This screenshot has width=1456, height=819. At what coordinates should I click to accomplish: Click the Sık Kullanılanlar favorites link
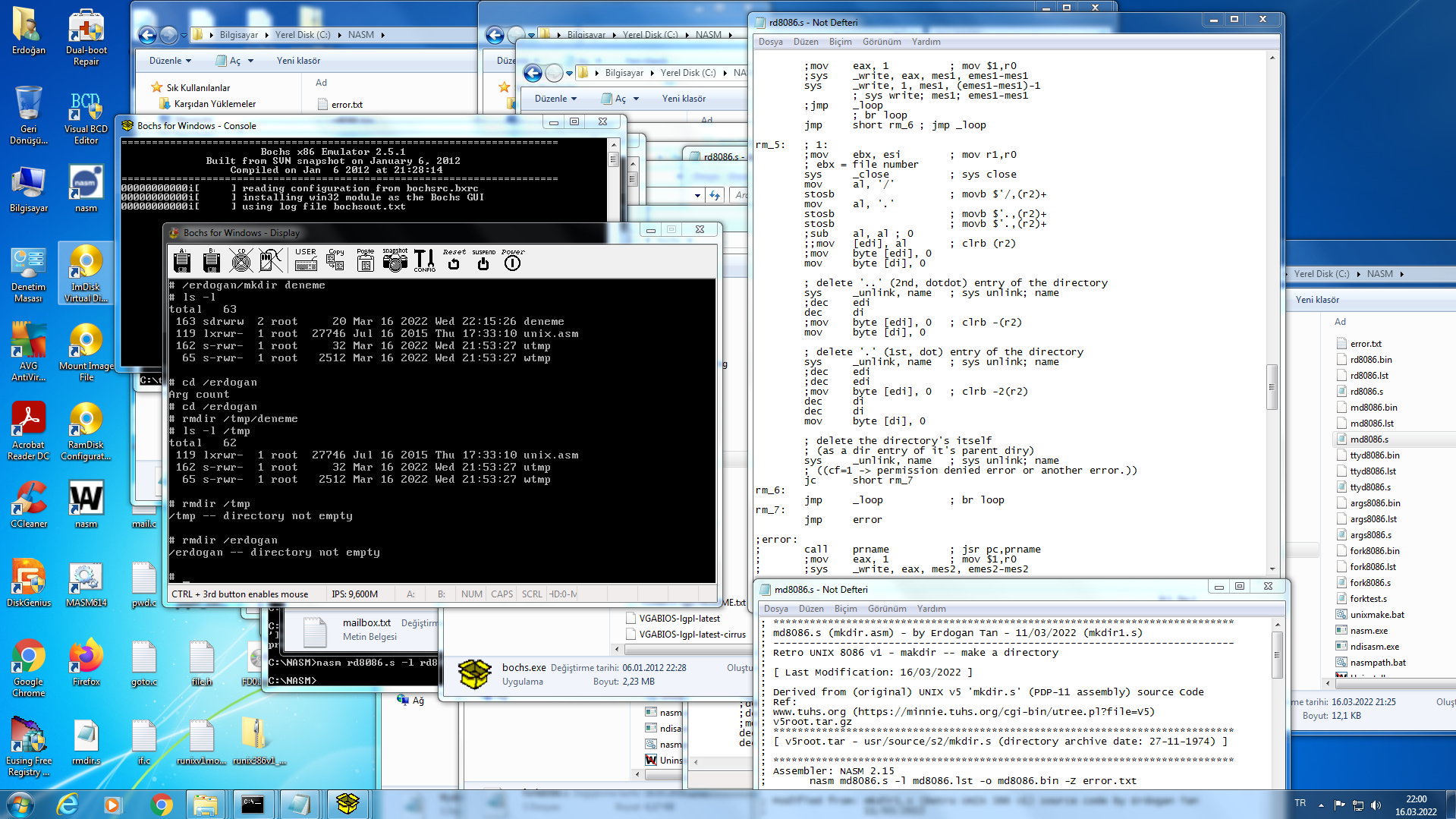[x=198, y=88]
